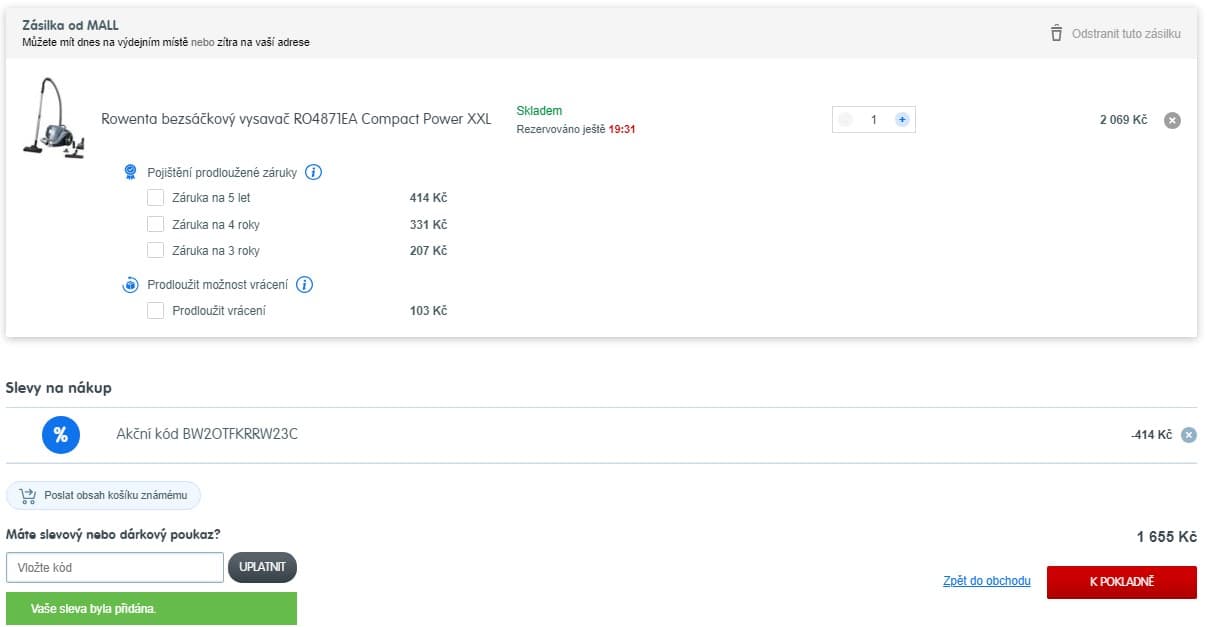
Task: Click the reservation timer 19:31
Action: (x=622, y=129)
